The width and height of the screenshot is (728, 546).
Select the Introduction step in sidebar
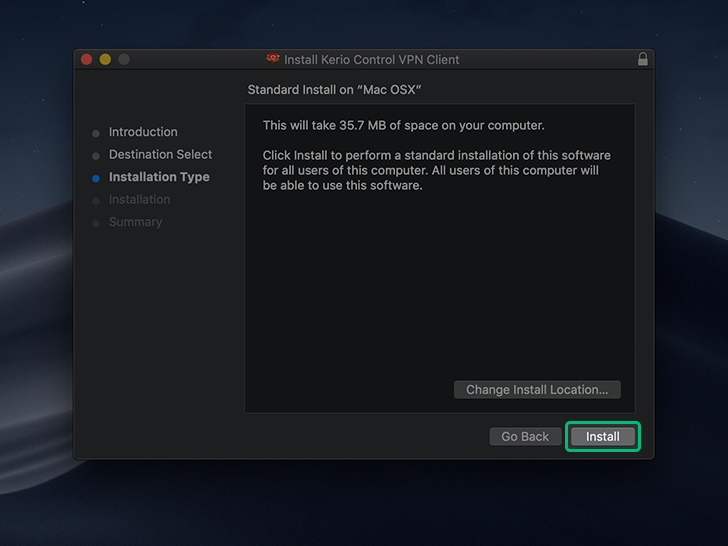143,132
